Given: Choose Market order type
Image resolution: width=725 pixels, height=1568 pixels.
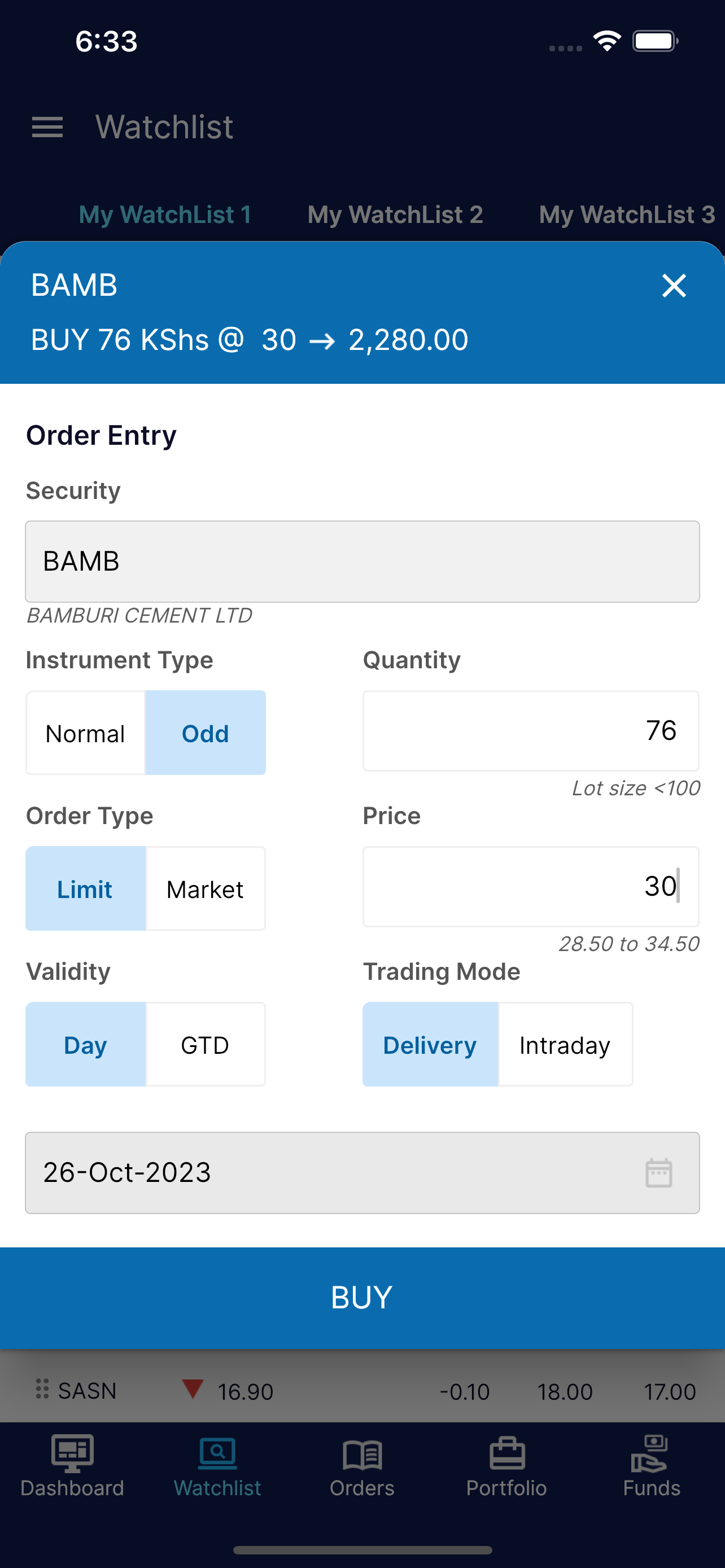Looking at the screenshot, I should (206, 888).
